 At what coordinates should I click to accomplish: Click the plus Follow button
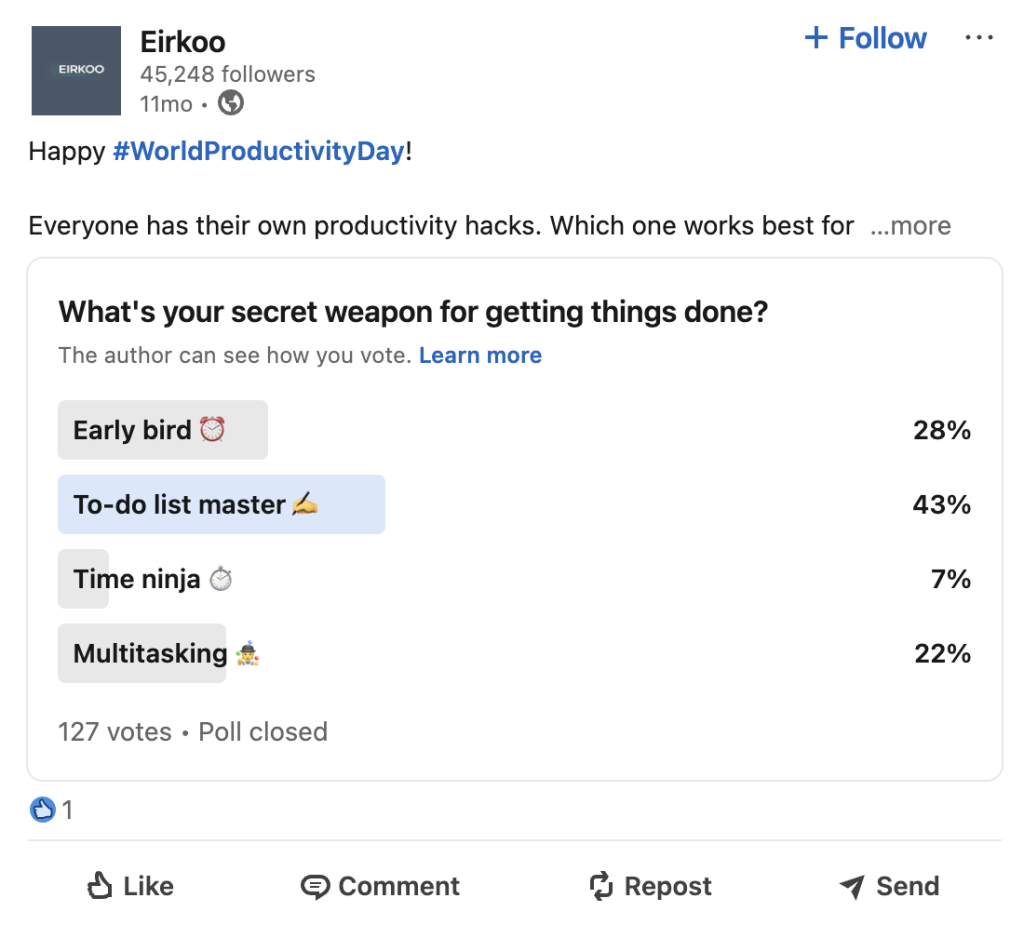click(x=865, y=39)
